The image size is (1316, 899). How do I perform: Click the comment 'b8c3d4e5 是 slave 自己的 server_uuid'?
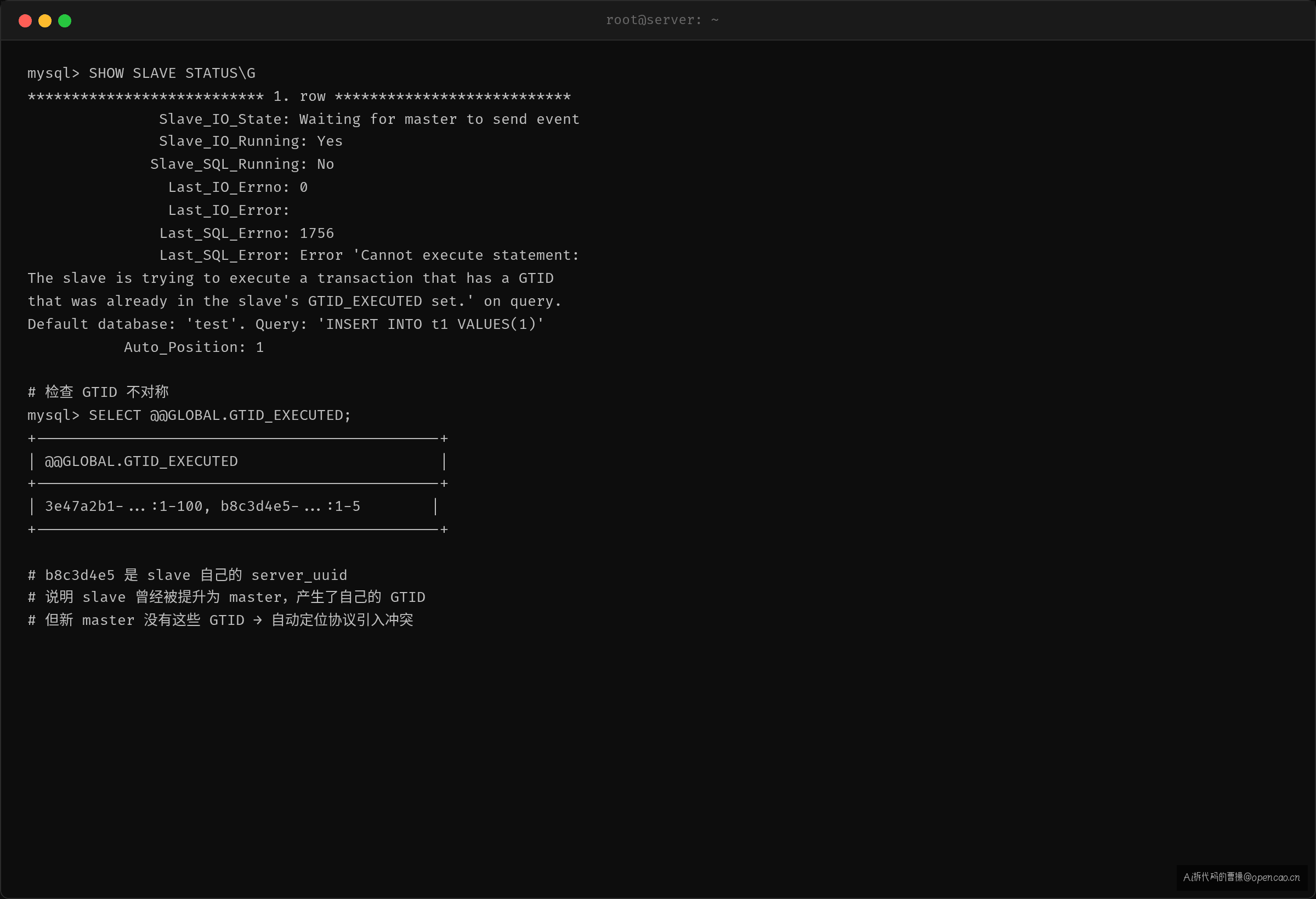click(x=188, y=575)
